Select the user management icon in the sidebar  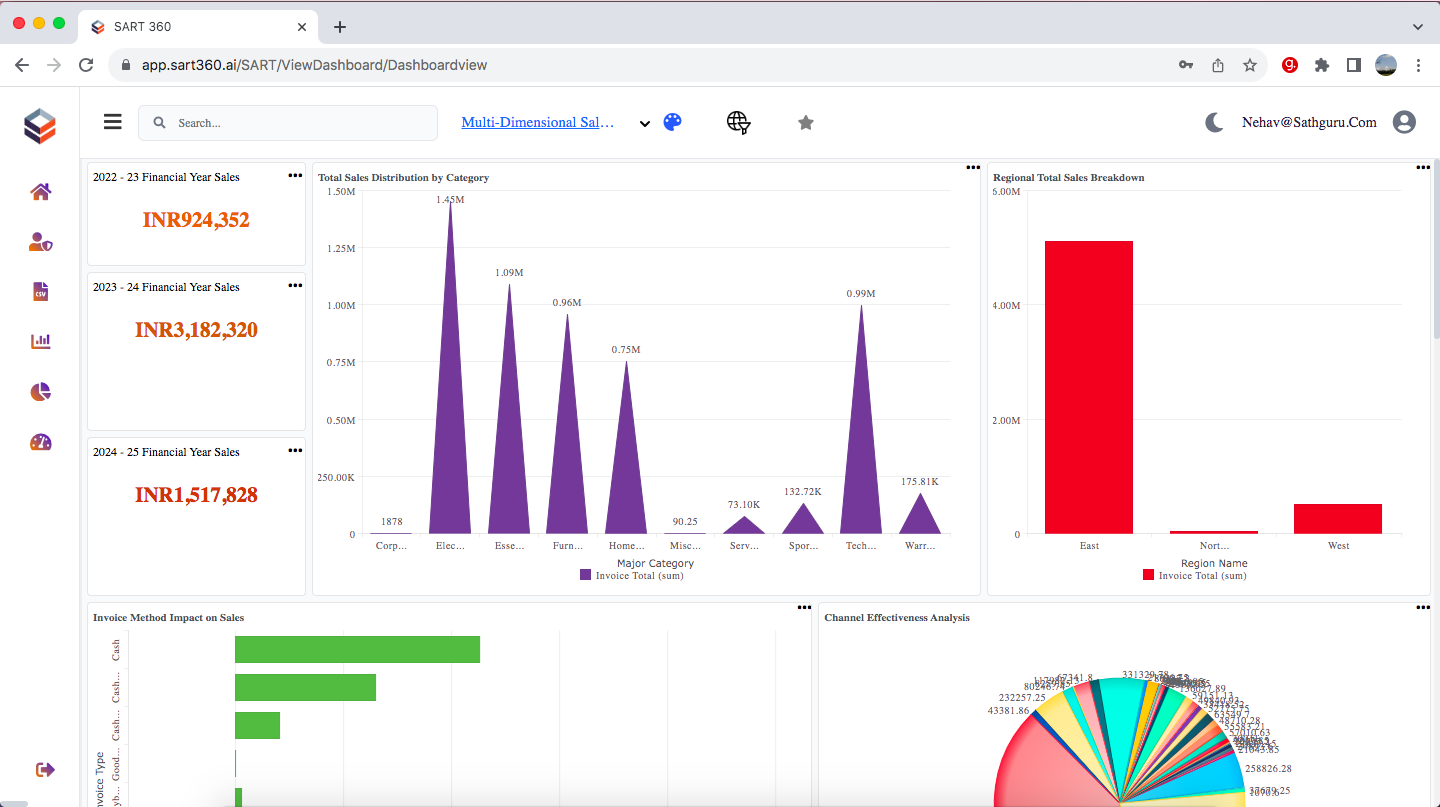40,241
